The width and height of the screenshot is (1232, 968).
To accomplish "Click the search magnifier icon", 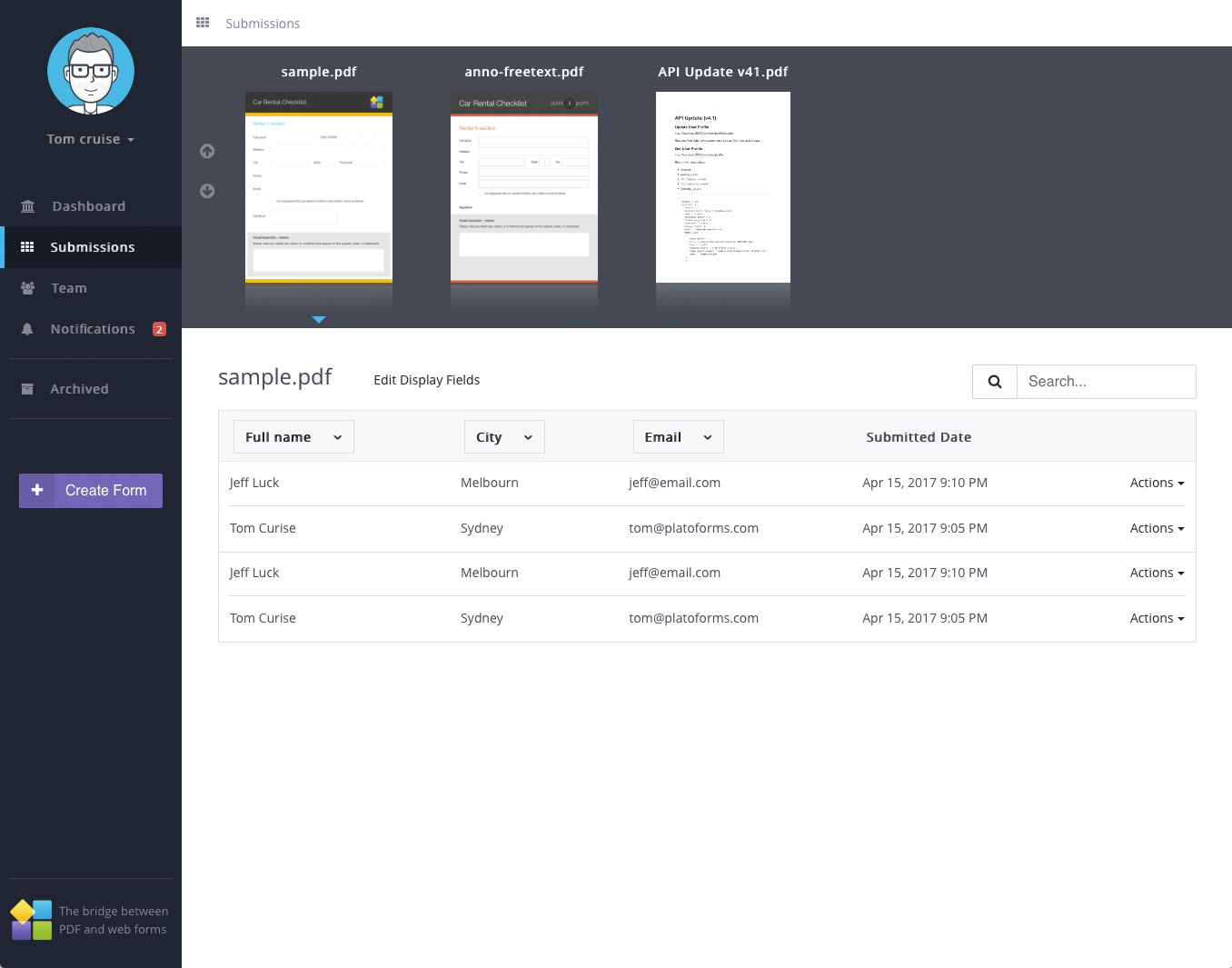I will coord(995,382).
